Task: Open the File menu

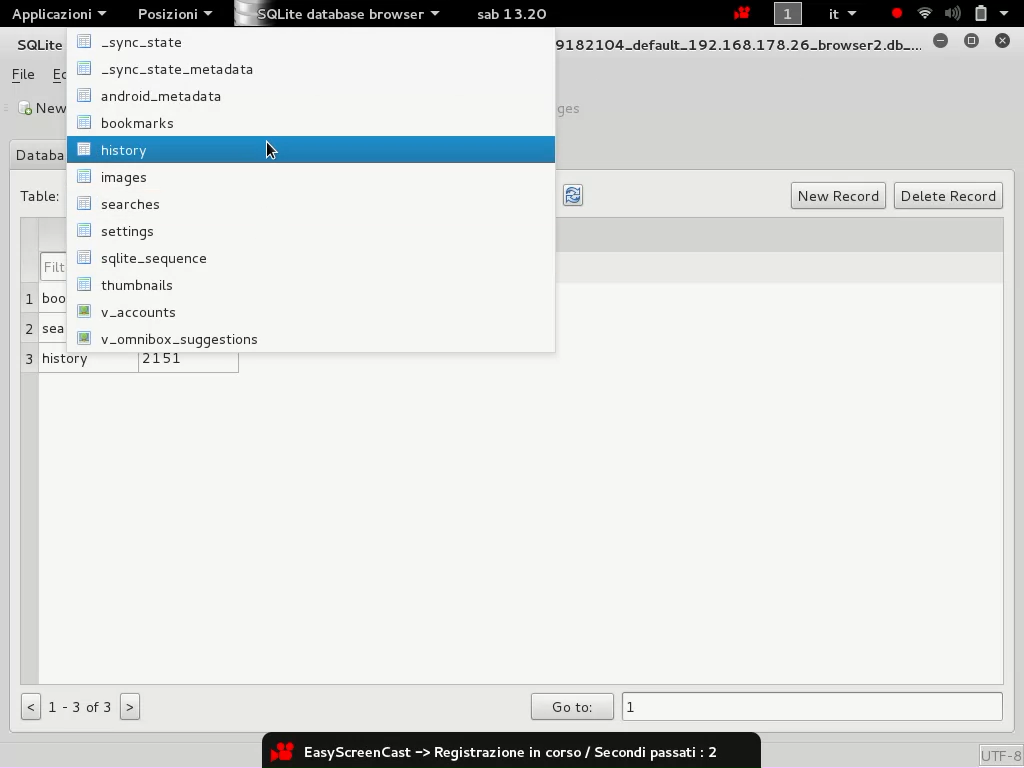Action: pos(23,74)
